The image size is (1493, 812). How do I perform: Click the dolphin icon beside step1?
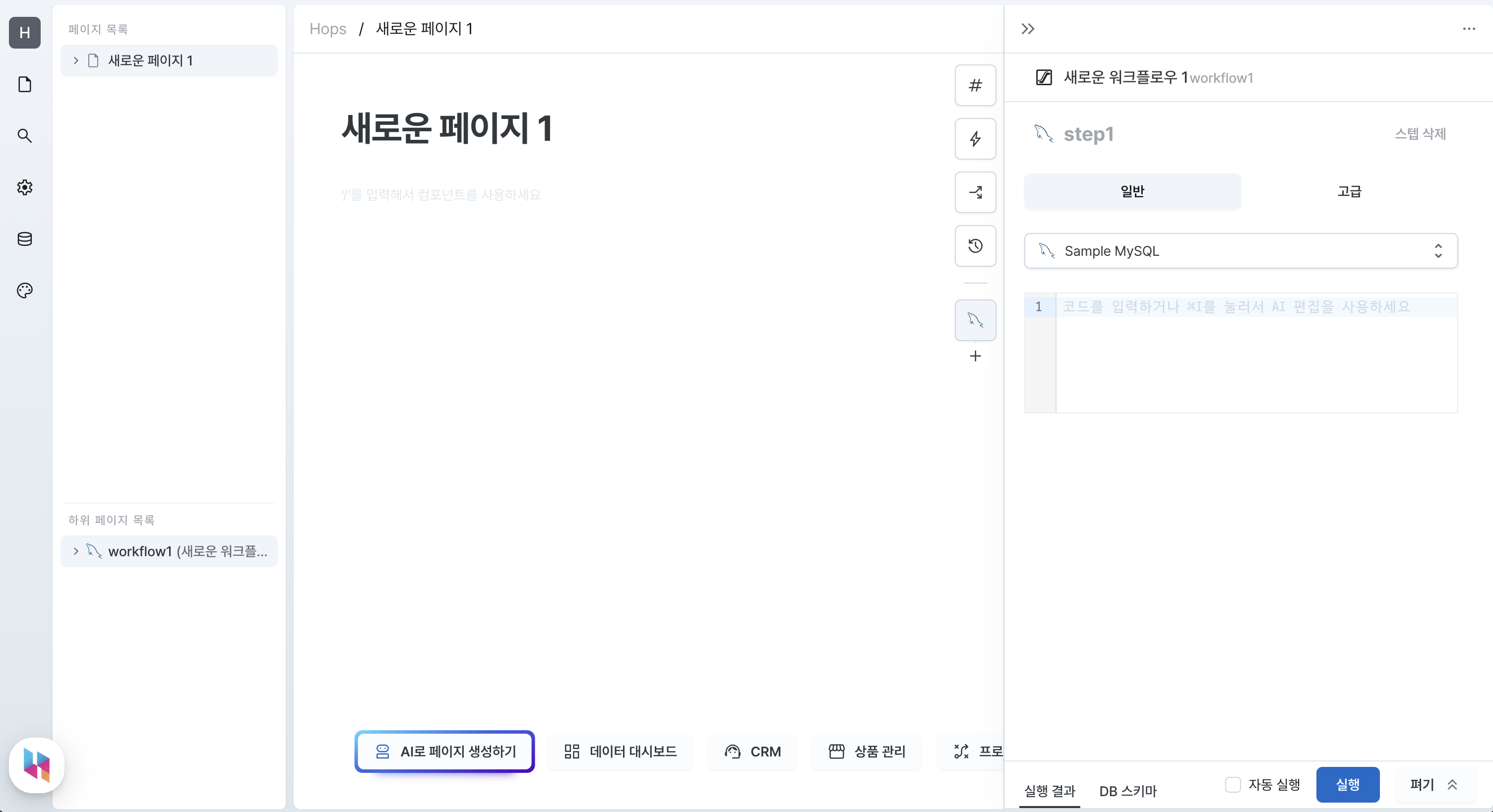1044,134
